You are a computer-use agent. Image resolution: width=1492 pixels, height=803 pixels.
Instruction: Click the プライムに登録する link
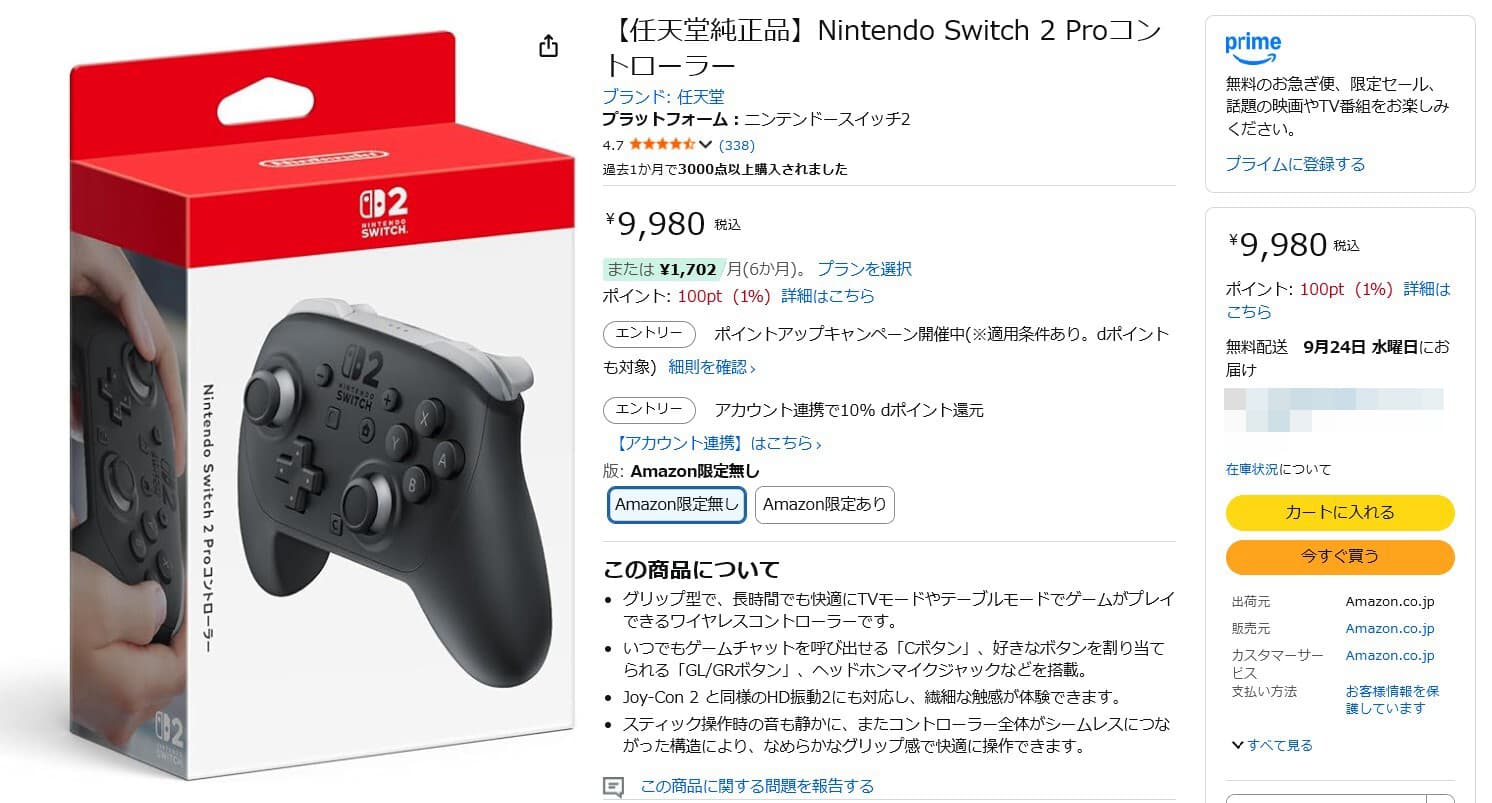(1295, 164)
